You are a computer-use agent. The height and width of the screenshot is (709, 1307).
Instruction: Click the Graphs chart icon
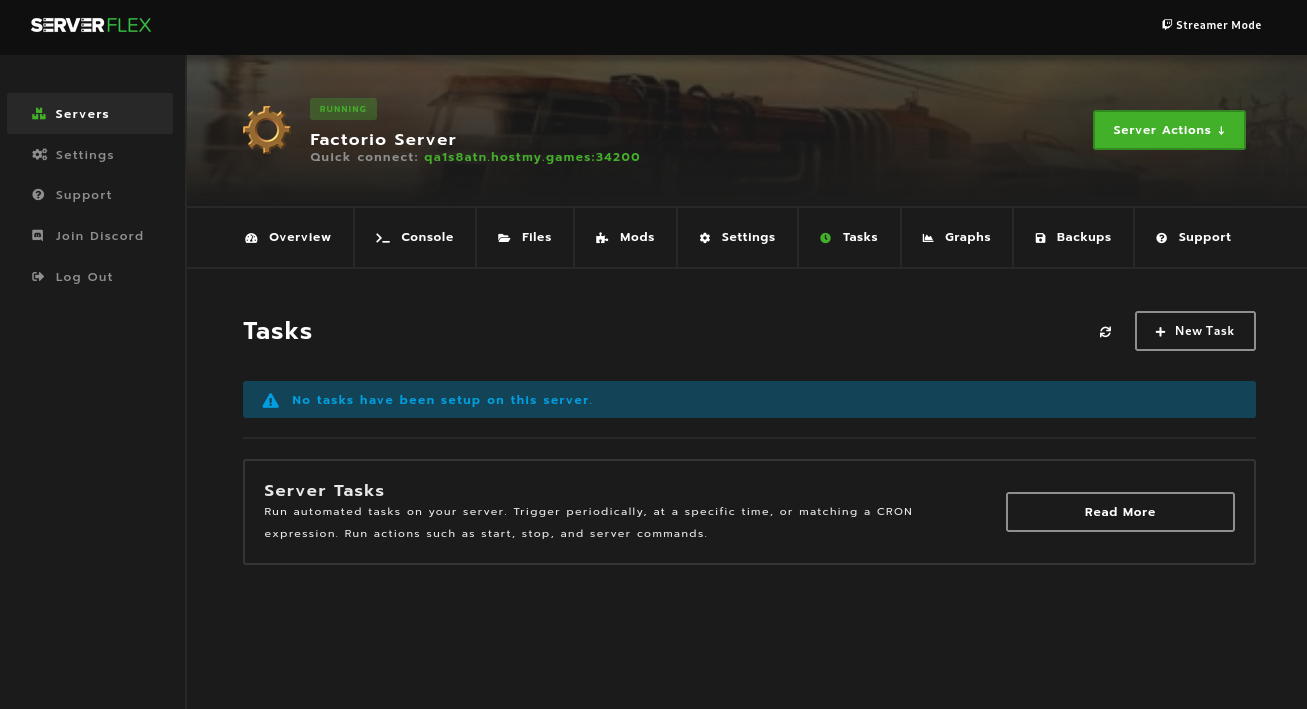click(928, 238)
